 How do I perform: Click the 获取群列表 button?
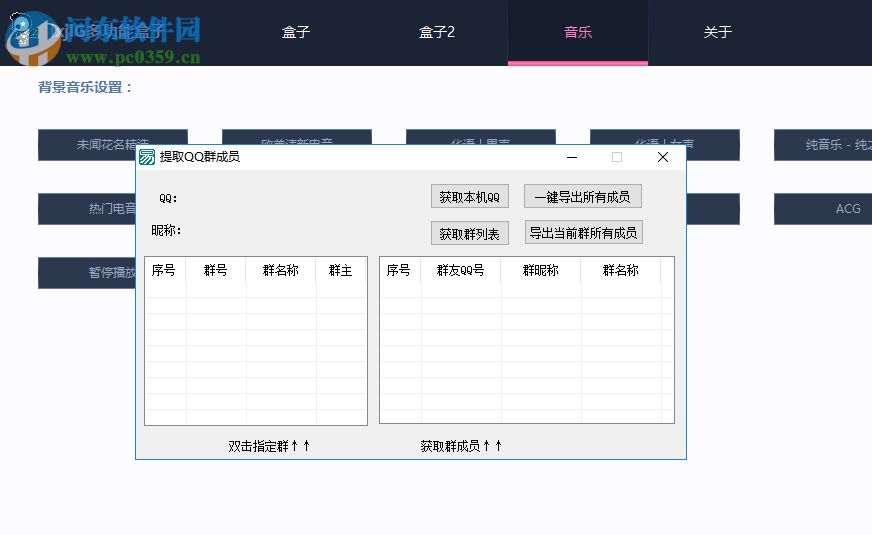[x=470, y=234]
